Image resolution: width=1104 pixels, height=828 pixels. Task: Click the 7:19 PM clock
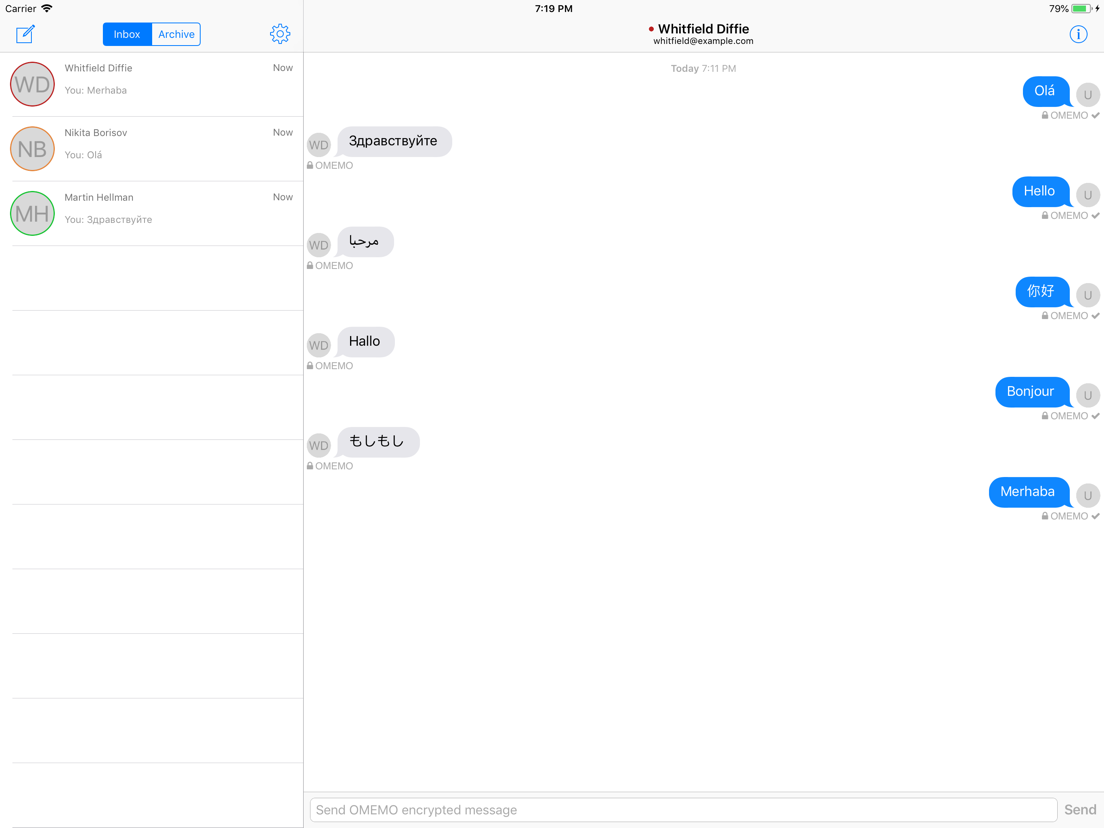(x=553, y=8)
